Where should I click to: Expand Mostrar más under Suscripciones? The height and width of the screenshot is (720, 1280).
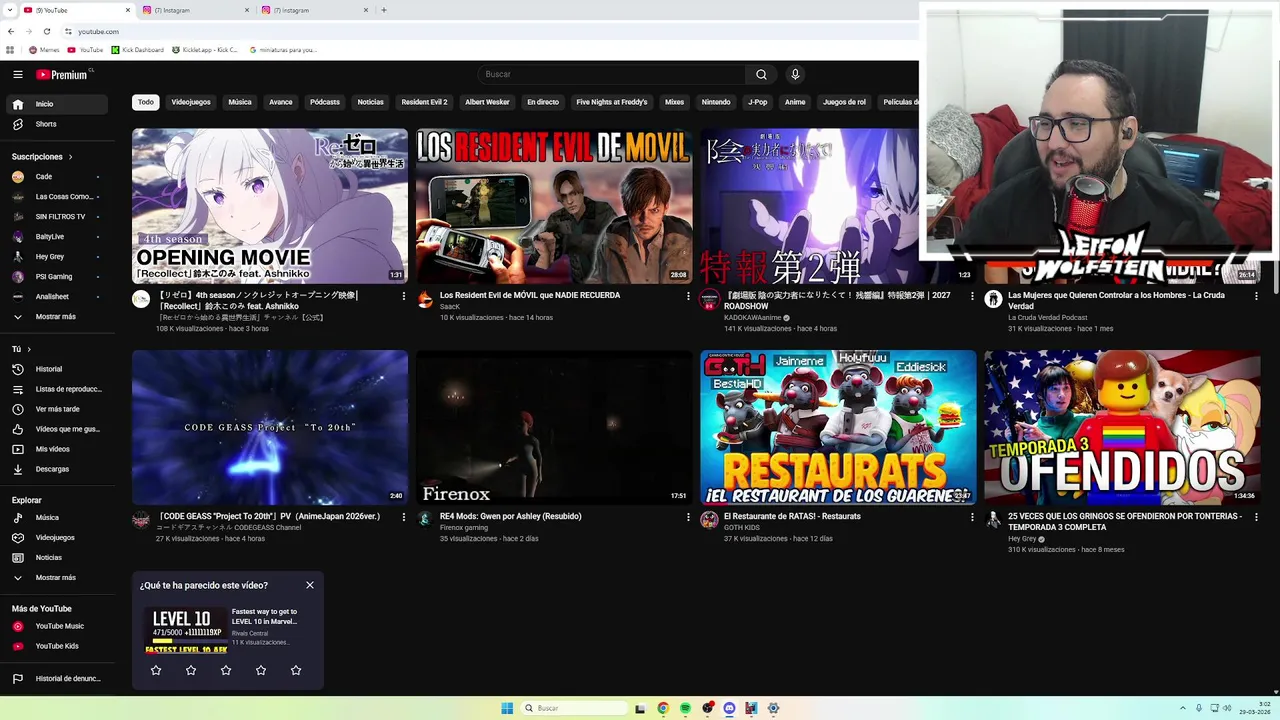point(56,317)
